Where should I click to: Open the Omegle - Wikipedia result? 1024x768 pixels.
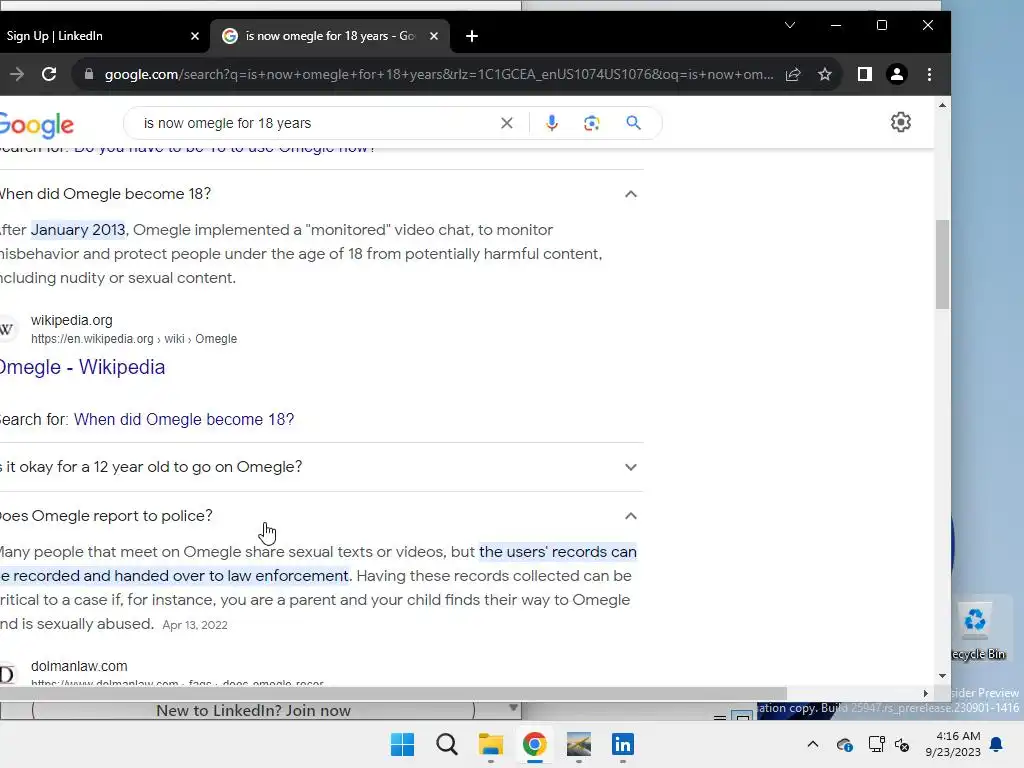(82, 367)
